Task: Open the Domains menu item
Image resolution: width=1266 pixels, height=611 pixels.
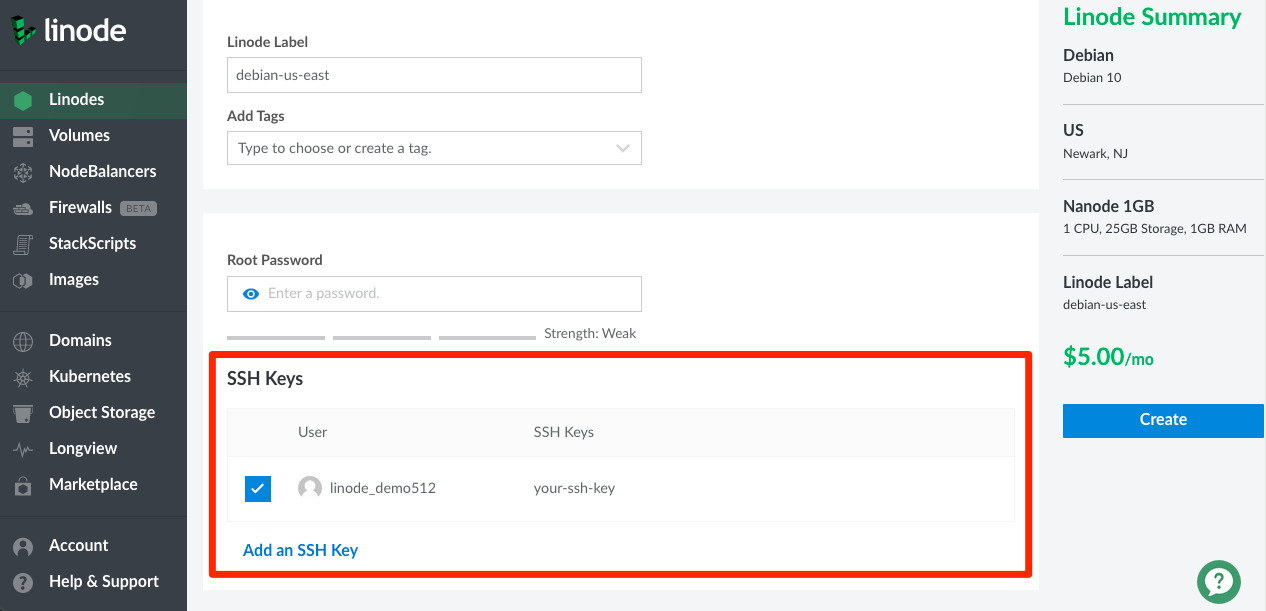Action: pyautogui.click(x=80, y=341)
